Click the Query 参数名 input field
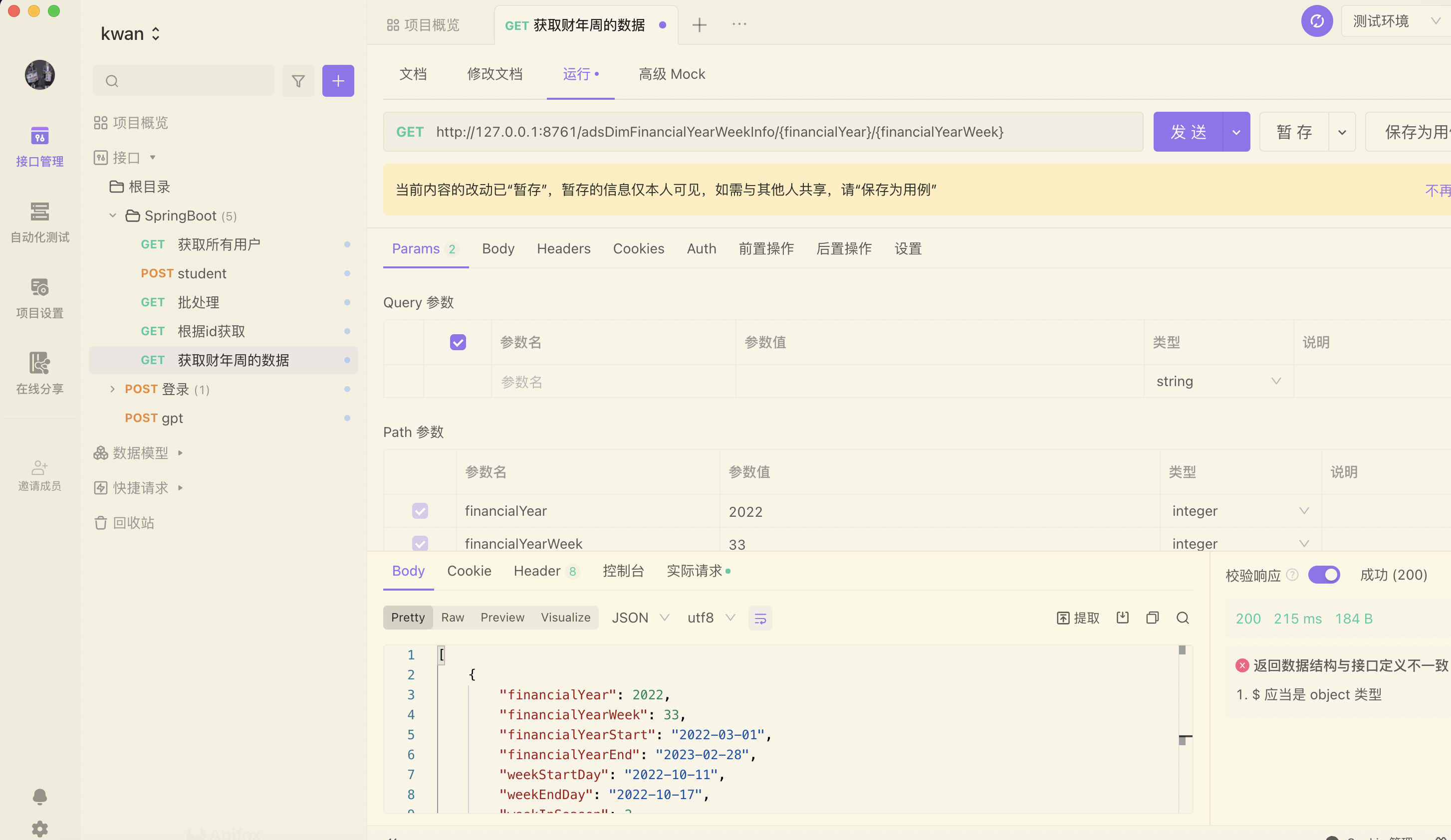The width and height of the screenshot is (1451, 840). [613, 382]
